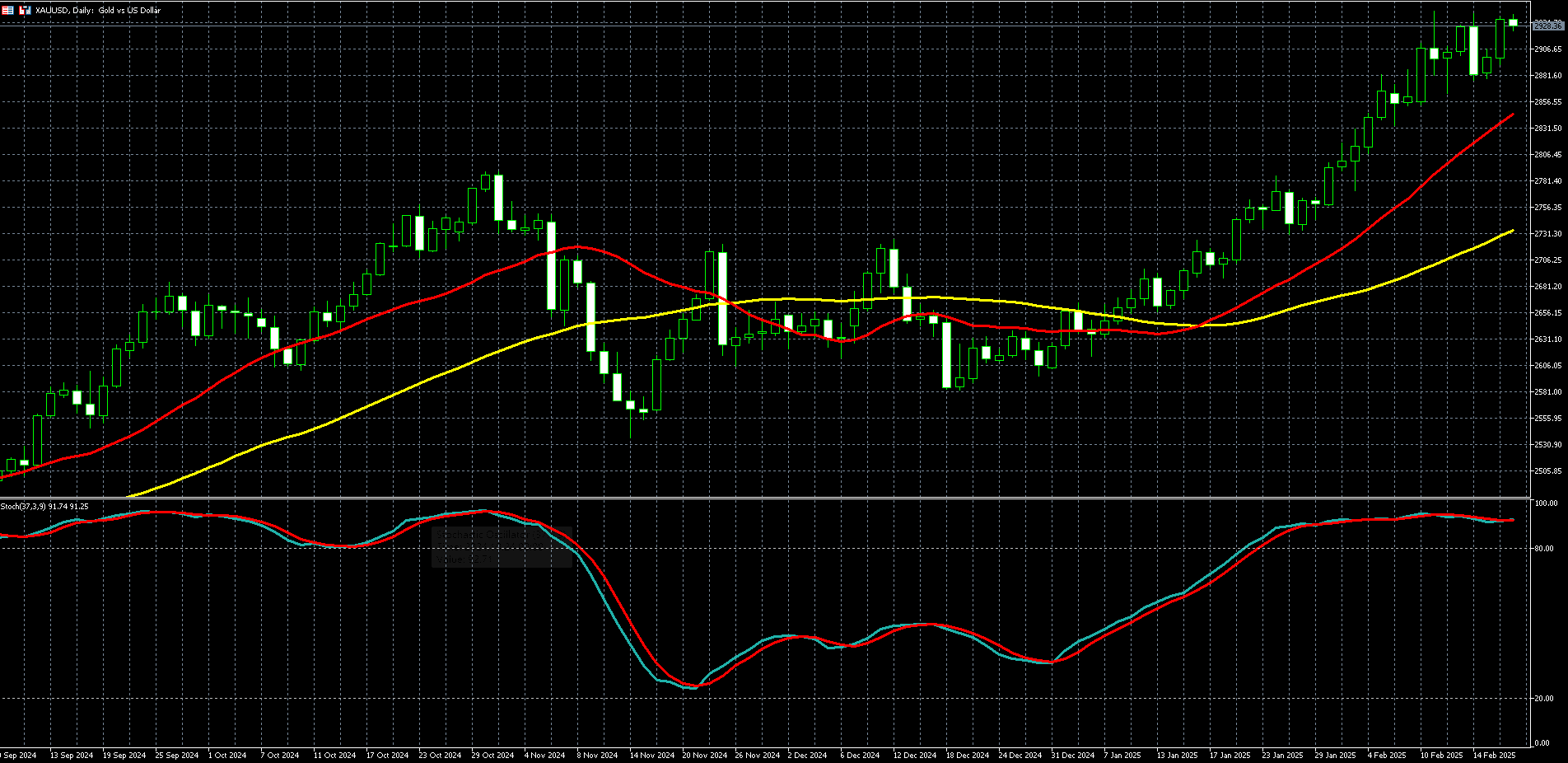1568x763 pixels.
Task: Click the stochastic 100.00 scale label
Action: click(1546, 503)
